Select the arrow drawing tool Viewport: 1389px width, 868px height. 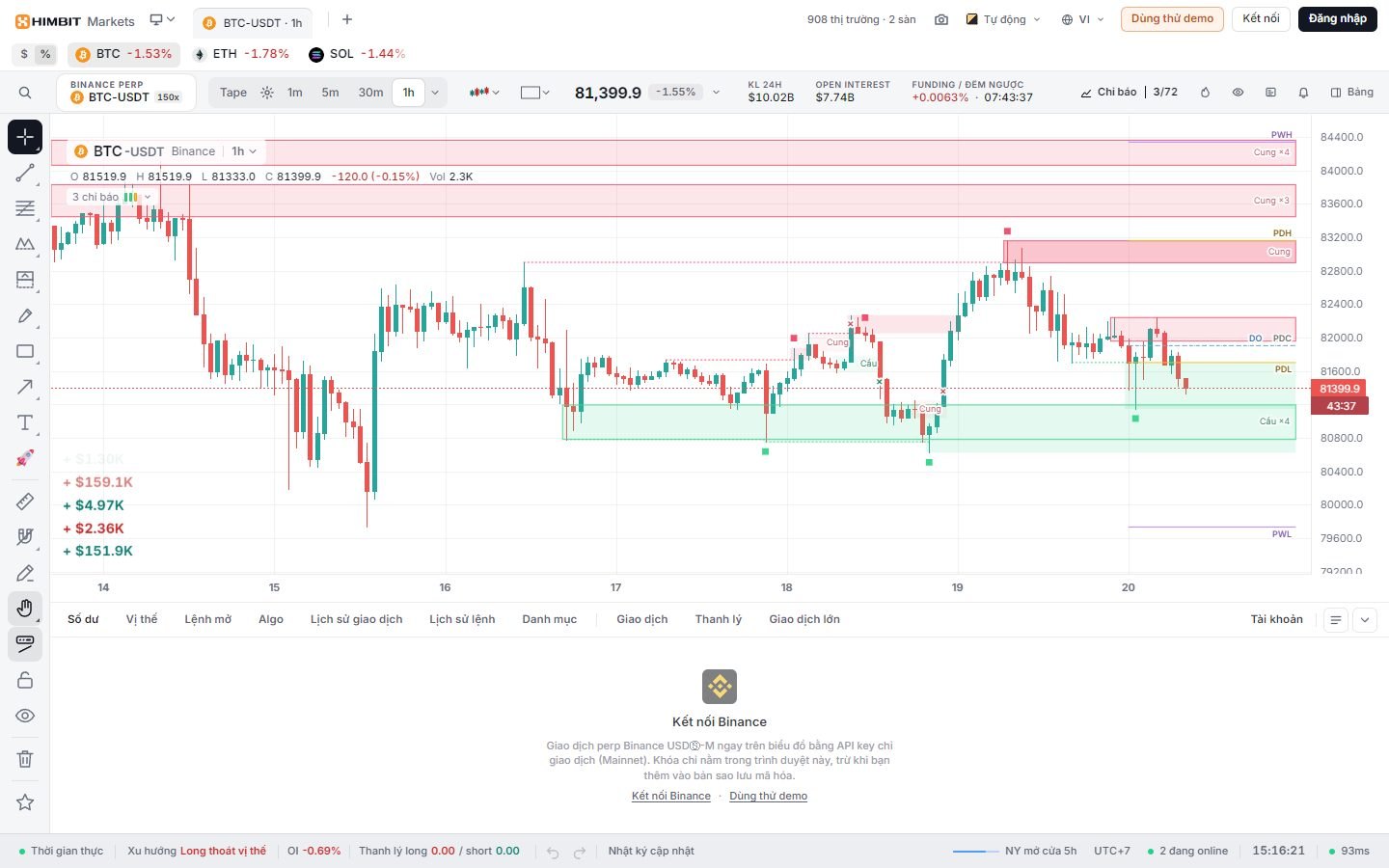[x=25, y=387]
